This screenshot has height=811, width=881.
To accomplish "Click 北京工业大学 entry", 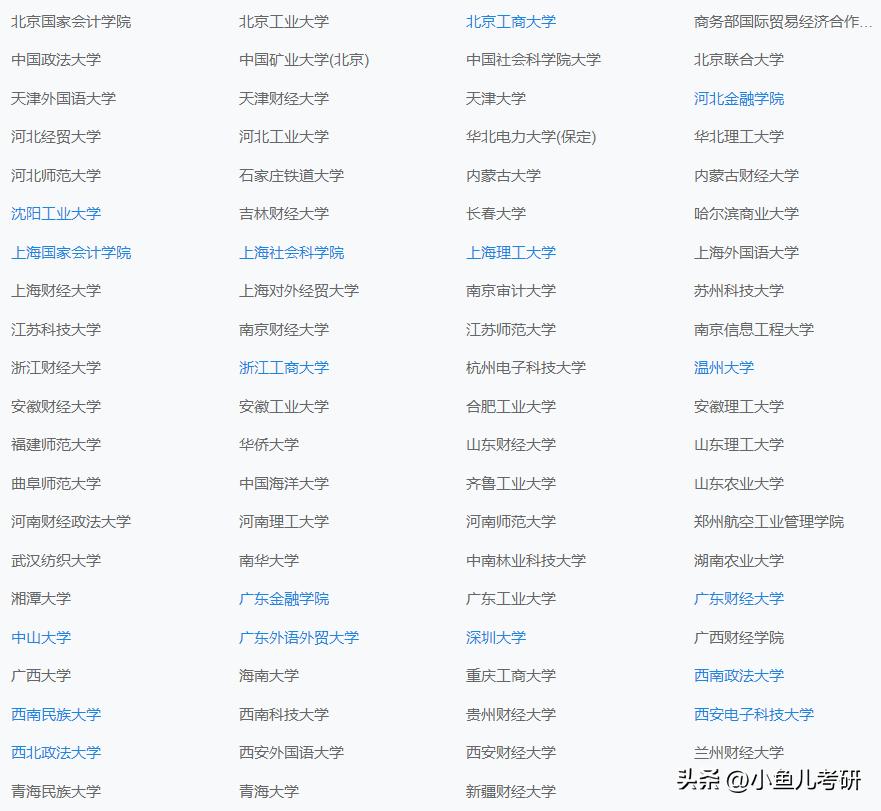I will coord(284,22).
